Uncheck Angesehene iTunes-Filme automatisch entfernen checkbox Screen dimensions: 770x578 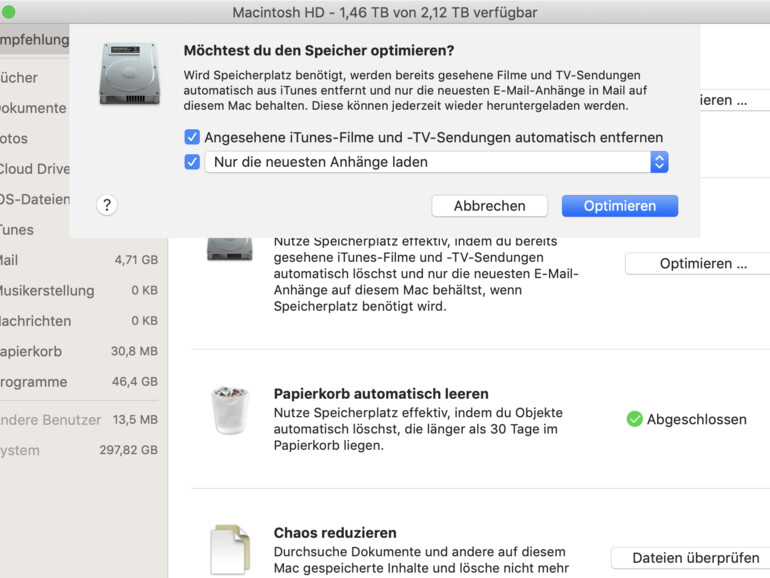click(192, 137)
